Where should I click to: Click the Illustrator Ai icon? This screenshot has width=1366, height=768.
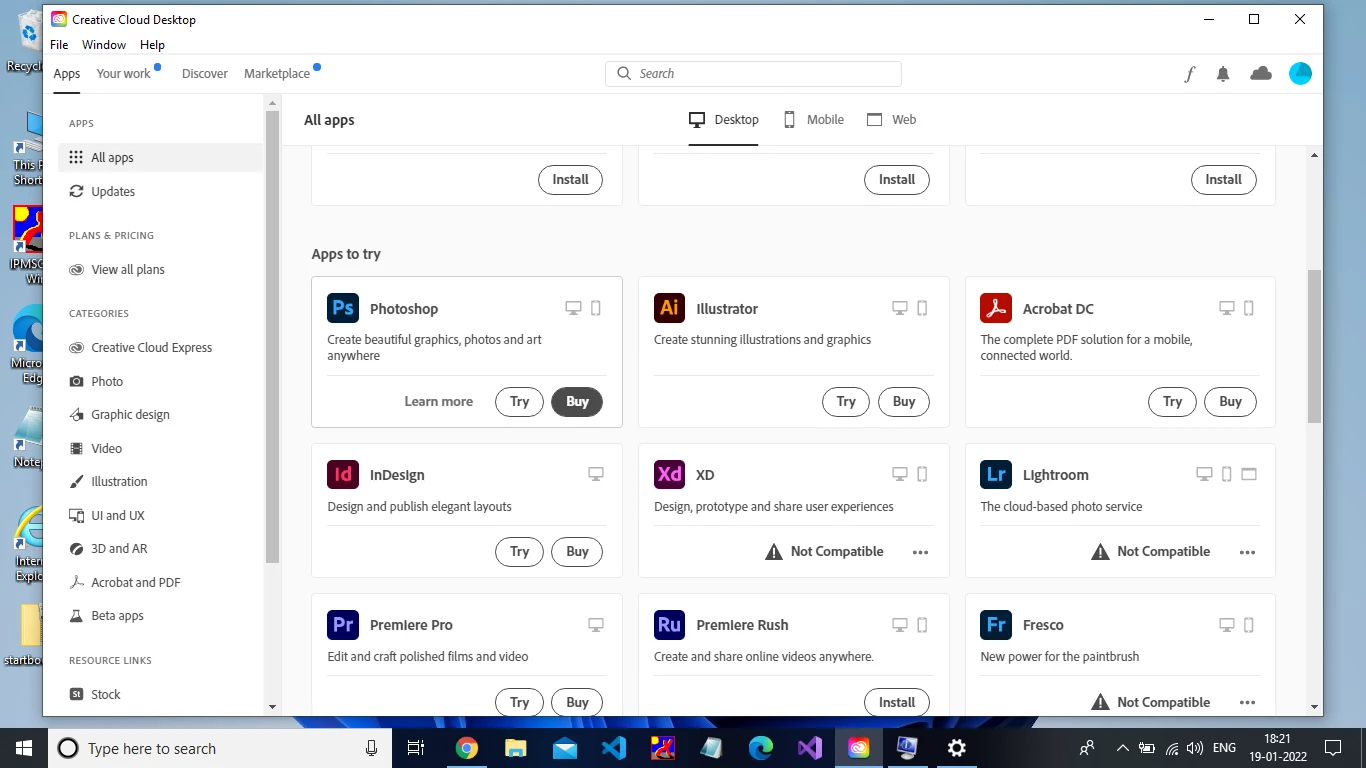click(x=669, y=308)
